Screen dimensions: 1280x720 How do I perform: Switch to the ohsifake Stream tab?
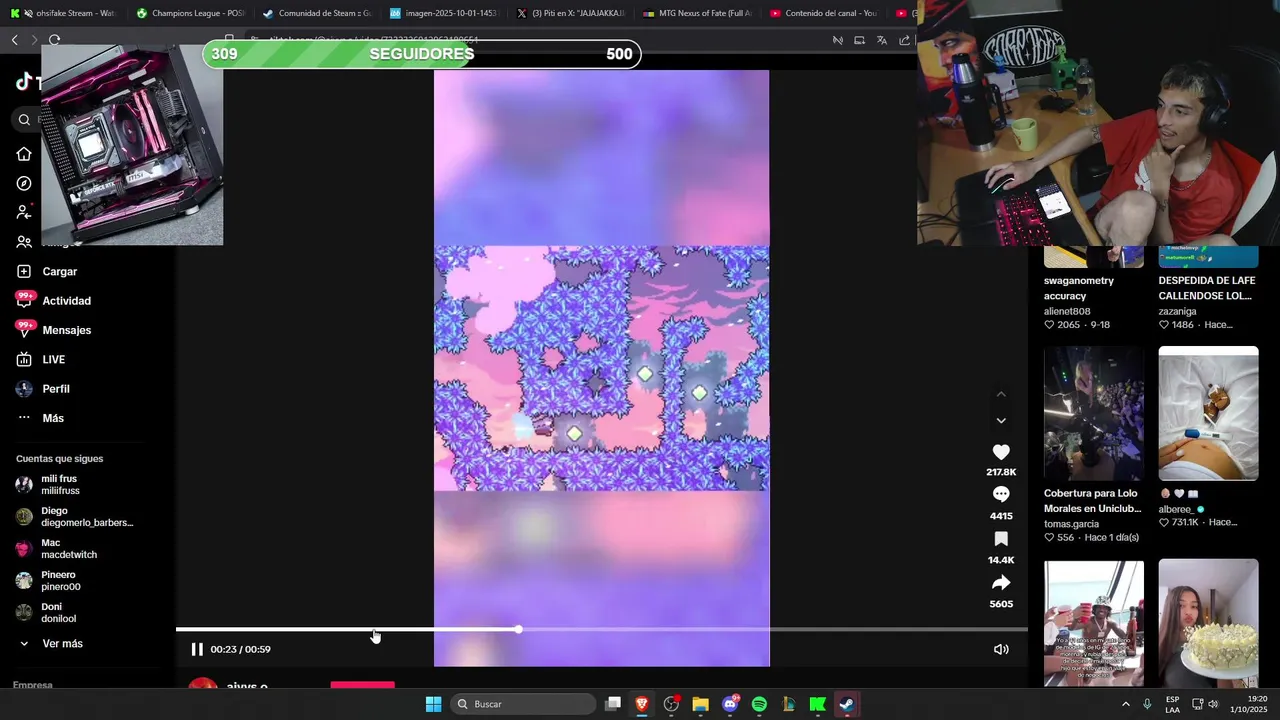[x=62, y=13]
